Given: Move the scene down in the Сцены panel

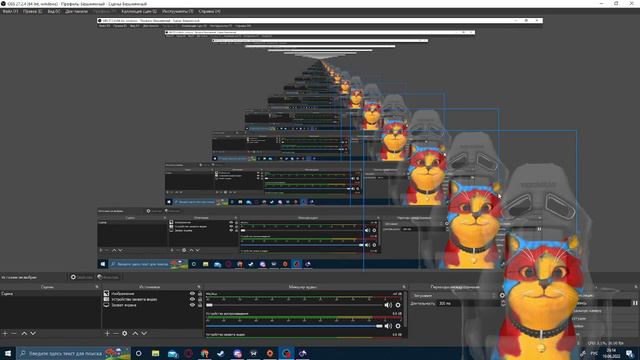Looking at the screenshot, I should point(33,333).
